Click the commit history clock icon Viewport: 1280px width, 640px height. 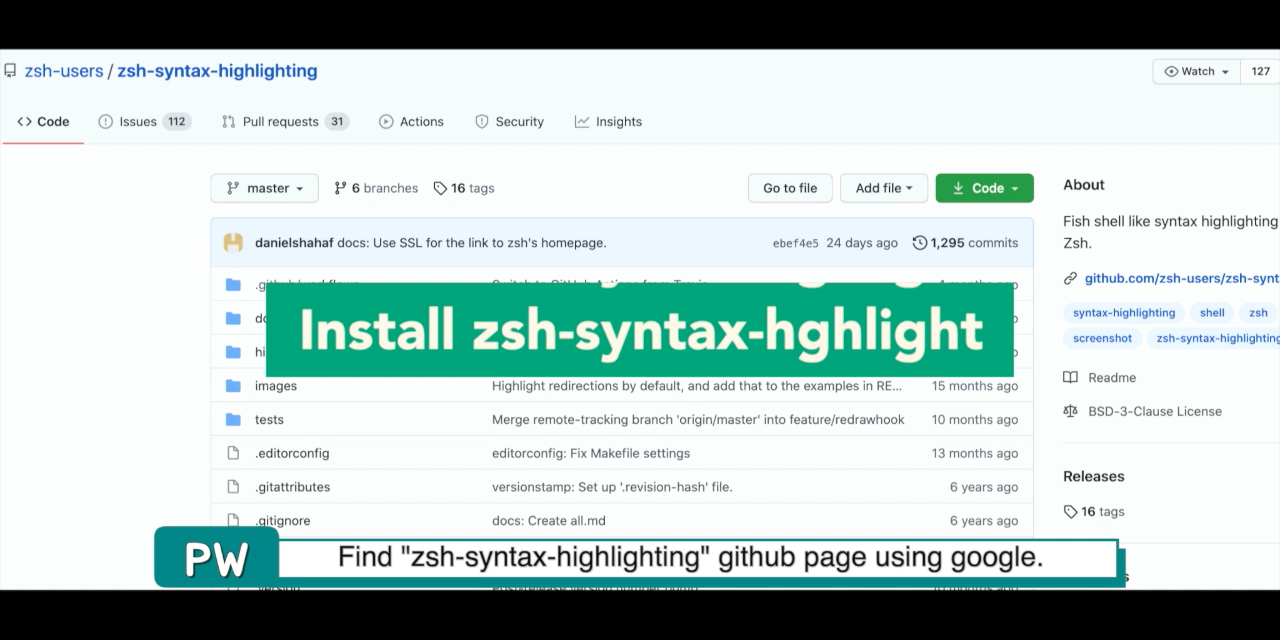(920, 243)
